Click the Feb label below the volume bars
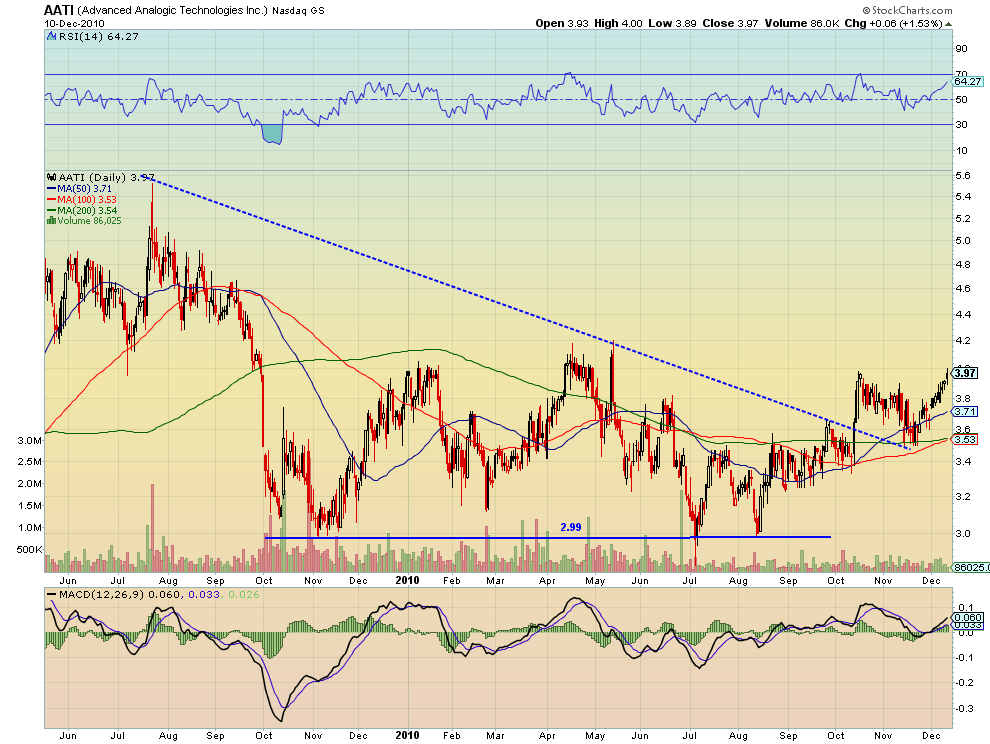 pos(451,581)
